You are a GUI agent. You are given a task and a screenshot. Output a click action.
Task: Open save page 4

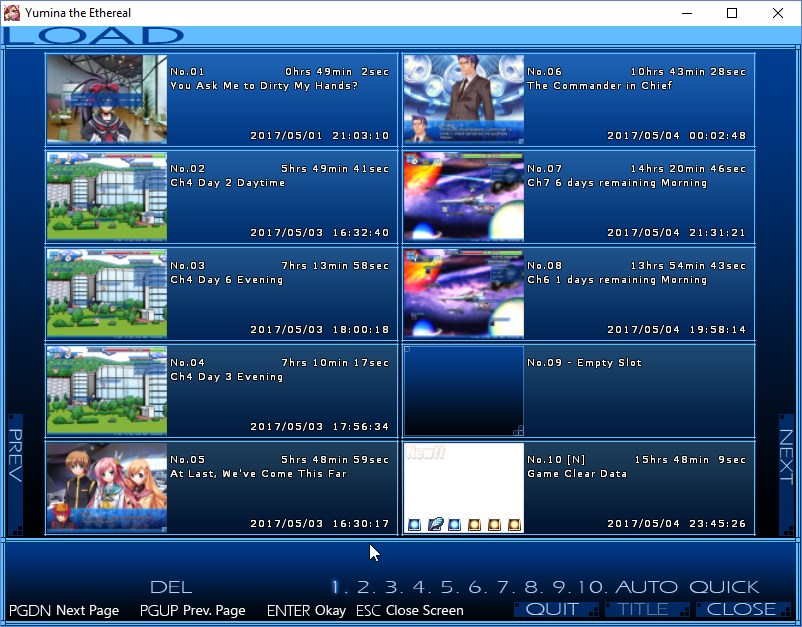[x=421, y=587]
